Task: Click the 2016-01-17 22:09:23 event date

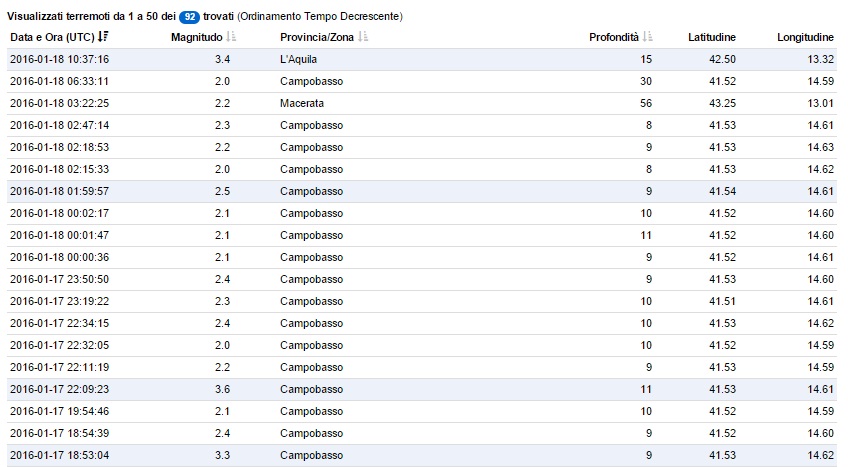Action: (x=60, y=389)
